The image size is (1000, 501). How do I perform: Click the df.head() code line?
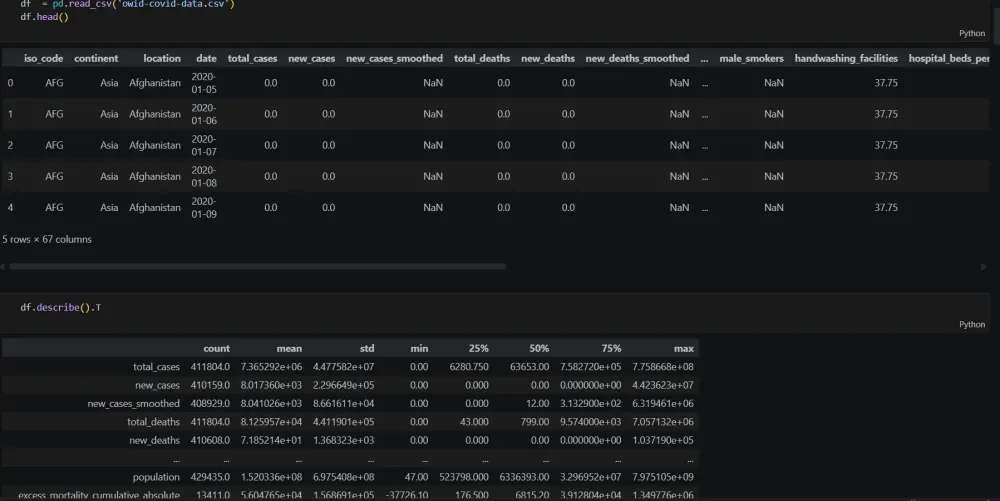point(44,17)
